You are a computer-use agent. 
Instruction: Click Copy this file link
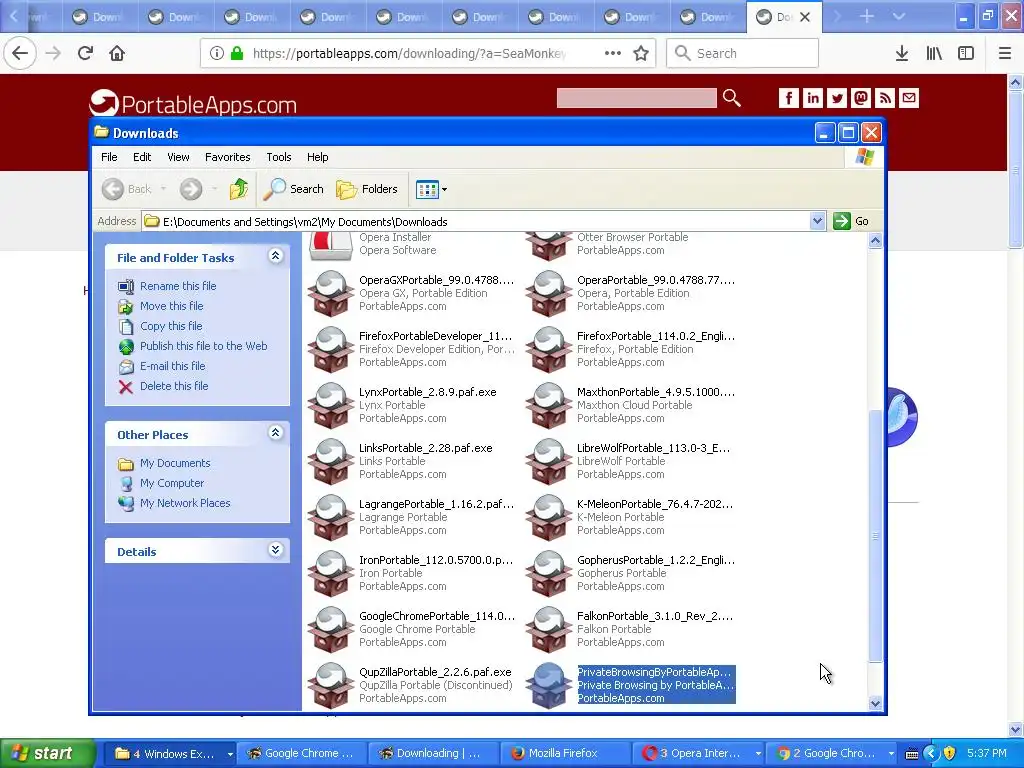coord(171,326)
